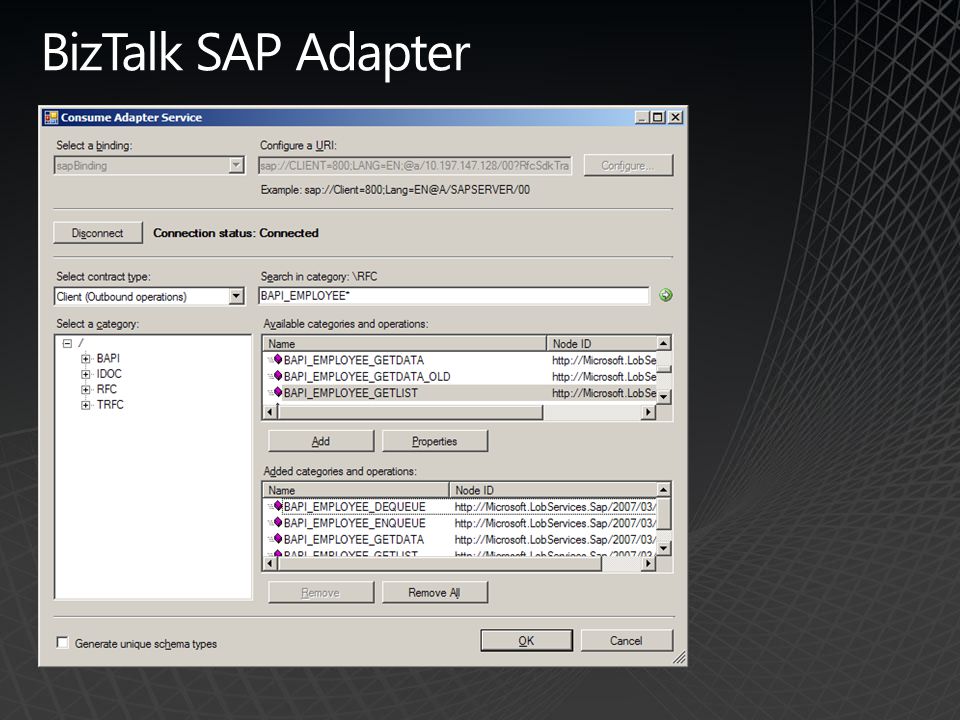Expand the RFC category node

tap(86, 389)
